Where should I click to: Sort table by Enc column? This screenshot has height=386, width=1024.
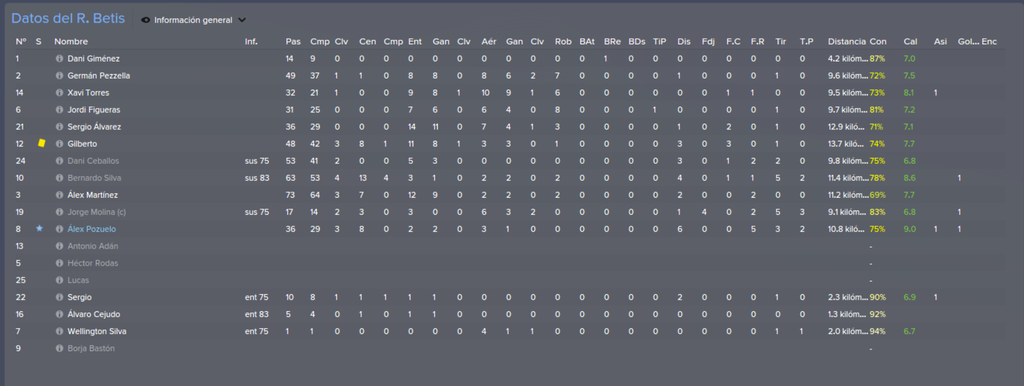click(989, 42)
